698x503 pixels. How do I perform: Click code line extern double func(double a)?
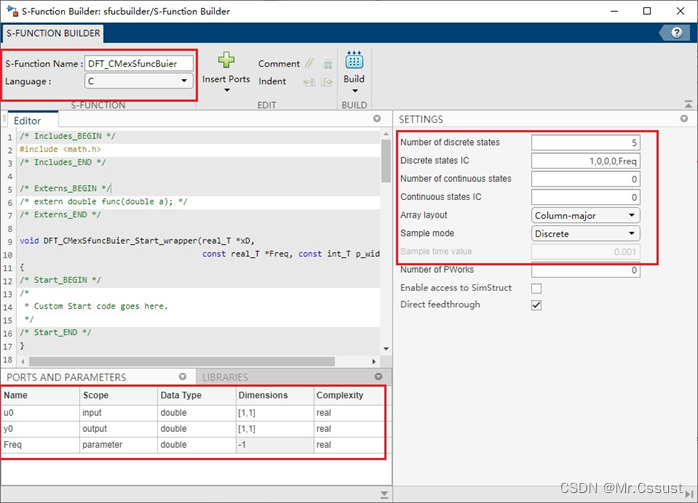point(103,202)
